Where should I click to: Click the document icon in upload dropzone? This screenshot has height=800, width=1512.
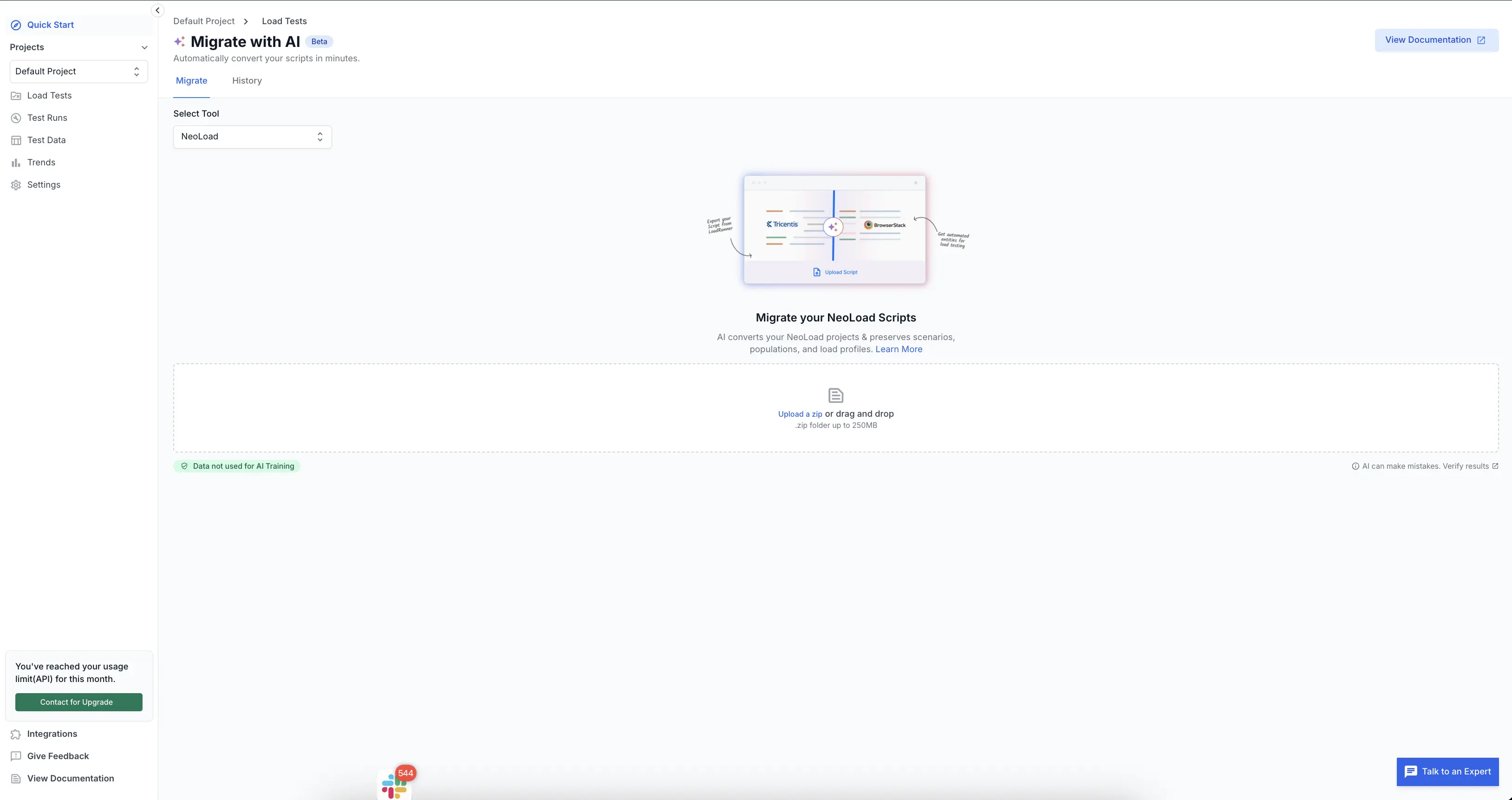(836, 395)
